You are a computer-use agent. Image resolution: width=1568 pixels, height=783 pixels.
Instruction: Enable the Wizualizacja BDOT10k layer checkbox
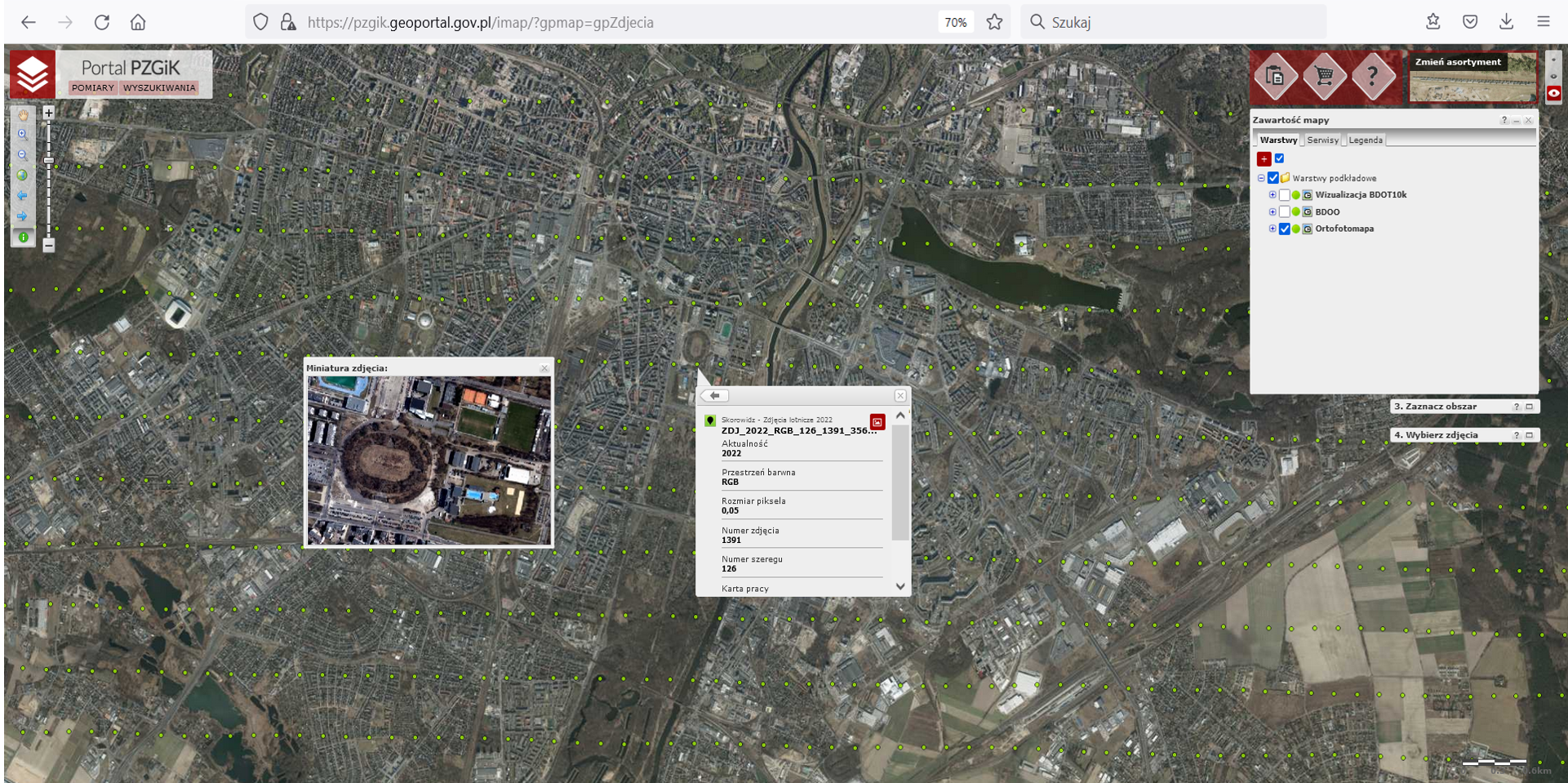[x=1284, y=195]
